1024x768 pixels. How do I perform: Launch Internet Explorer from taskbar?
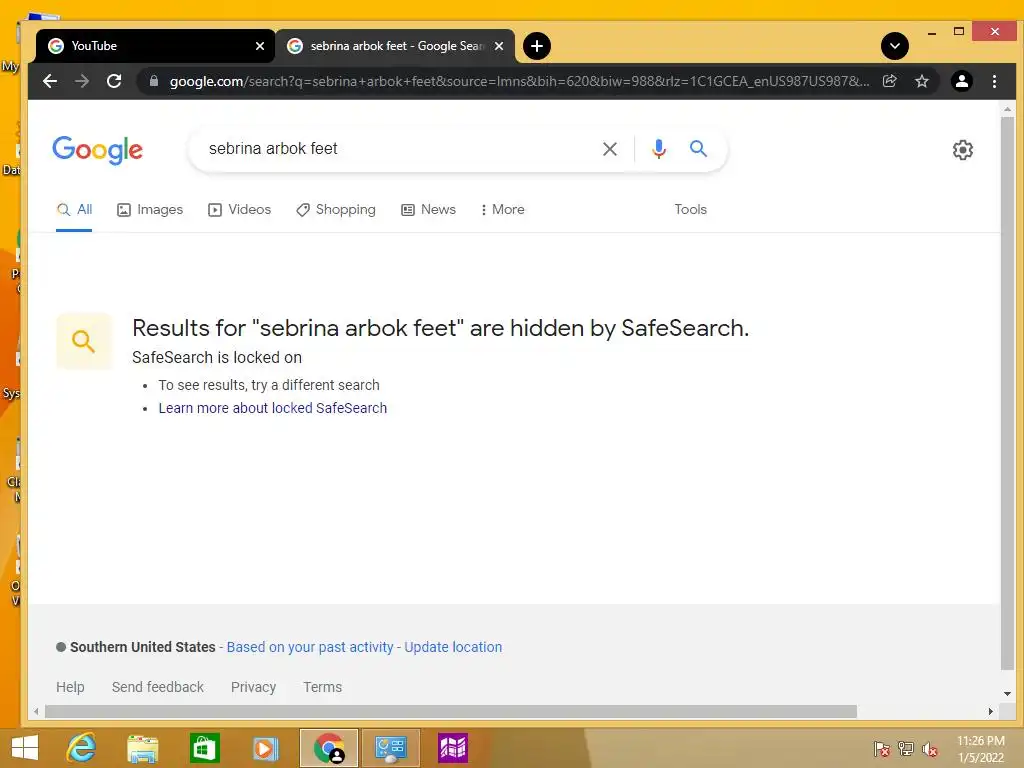click(x=82, y=748)
